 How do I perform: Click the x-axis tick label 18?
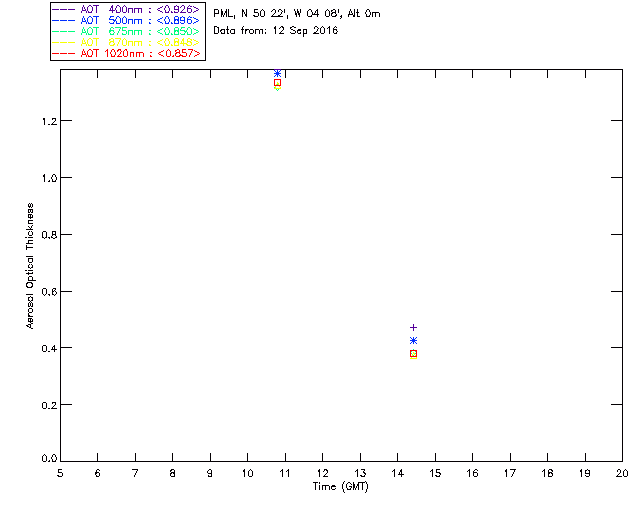click(x=547, y=473)
